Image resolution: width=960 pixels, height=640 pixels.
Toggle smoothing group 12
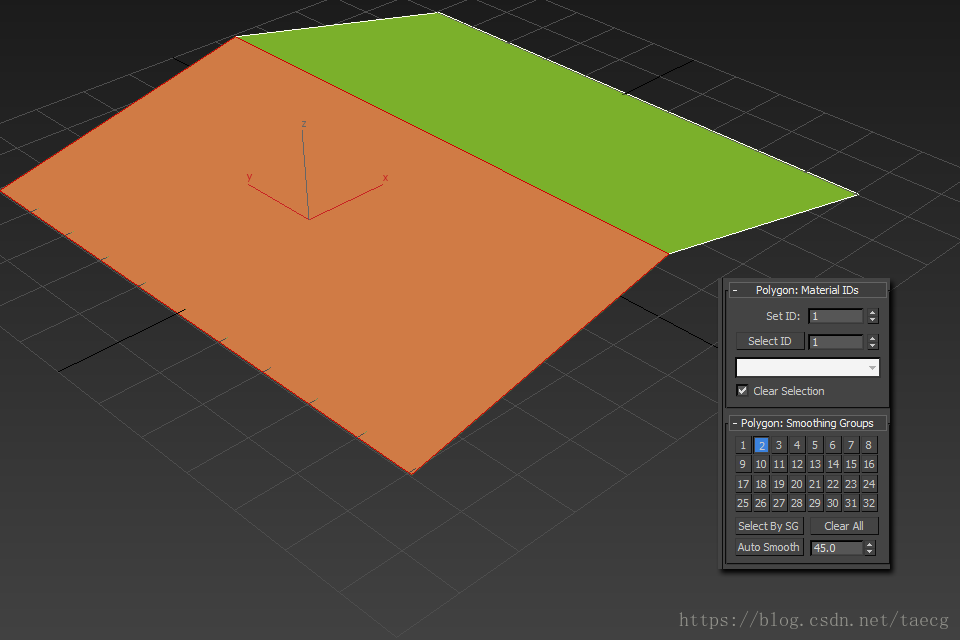(x=797, y=464)
